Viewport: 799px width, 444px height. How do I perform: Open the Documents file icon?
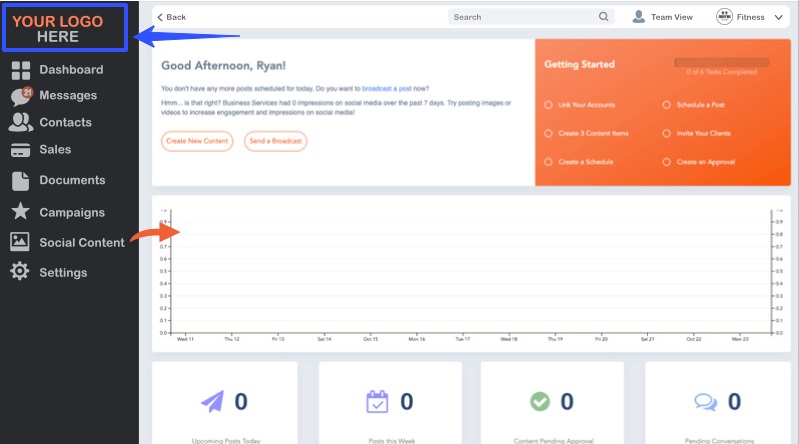20,181
